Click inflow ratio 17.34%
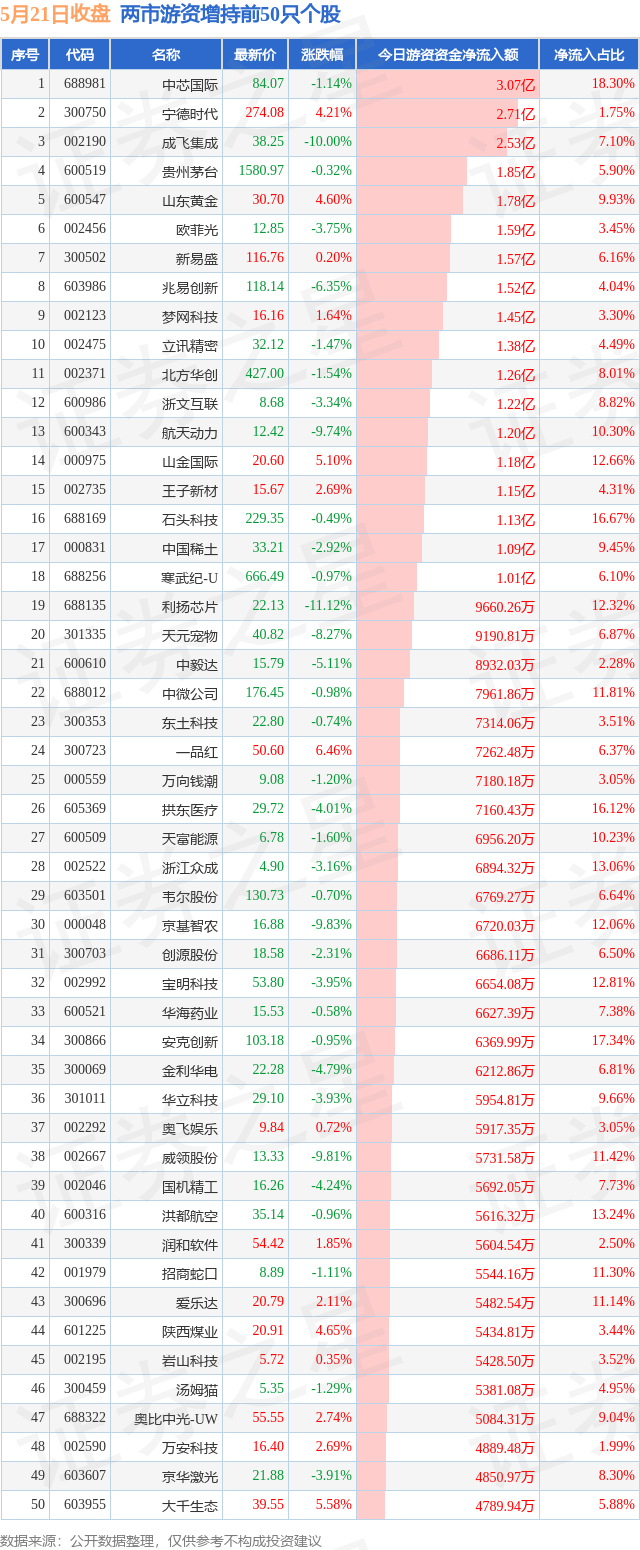This screenshot has height=1550, width=640. tap(615, 1041)
